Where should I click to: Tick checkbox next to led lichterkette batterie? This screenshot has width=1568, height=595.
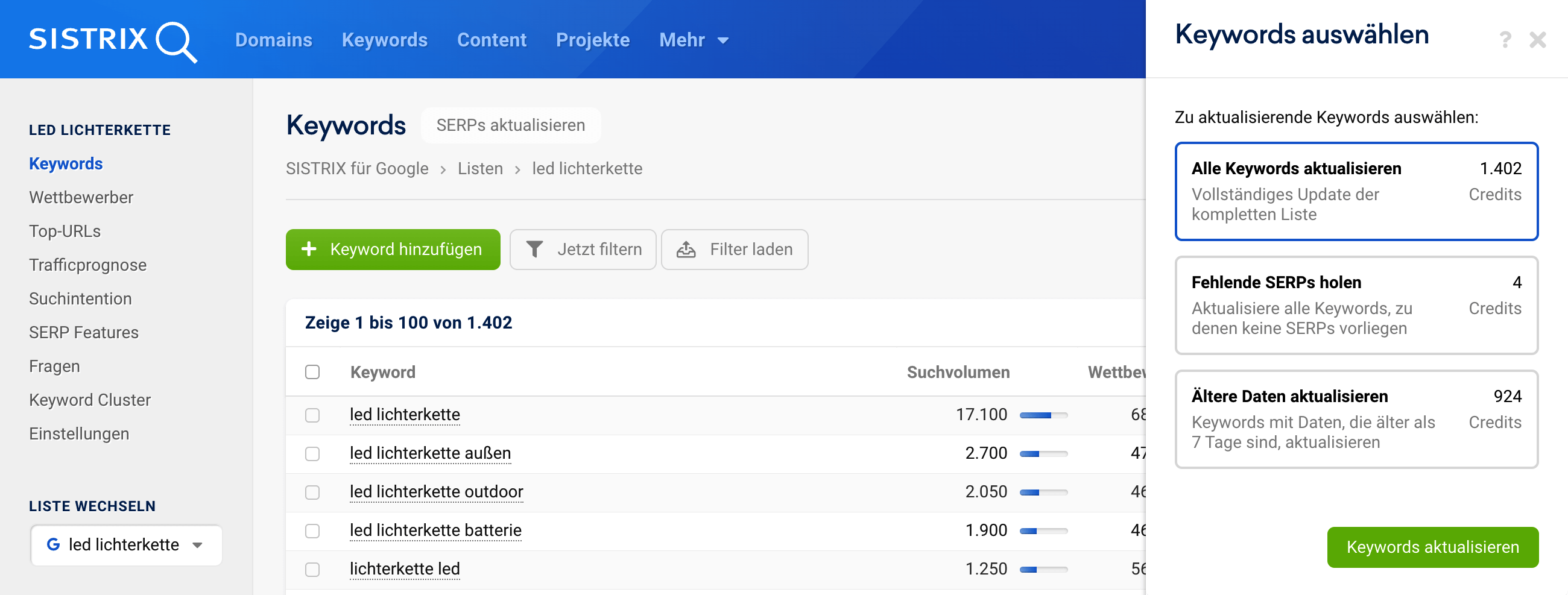tap(312, 531)
